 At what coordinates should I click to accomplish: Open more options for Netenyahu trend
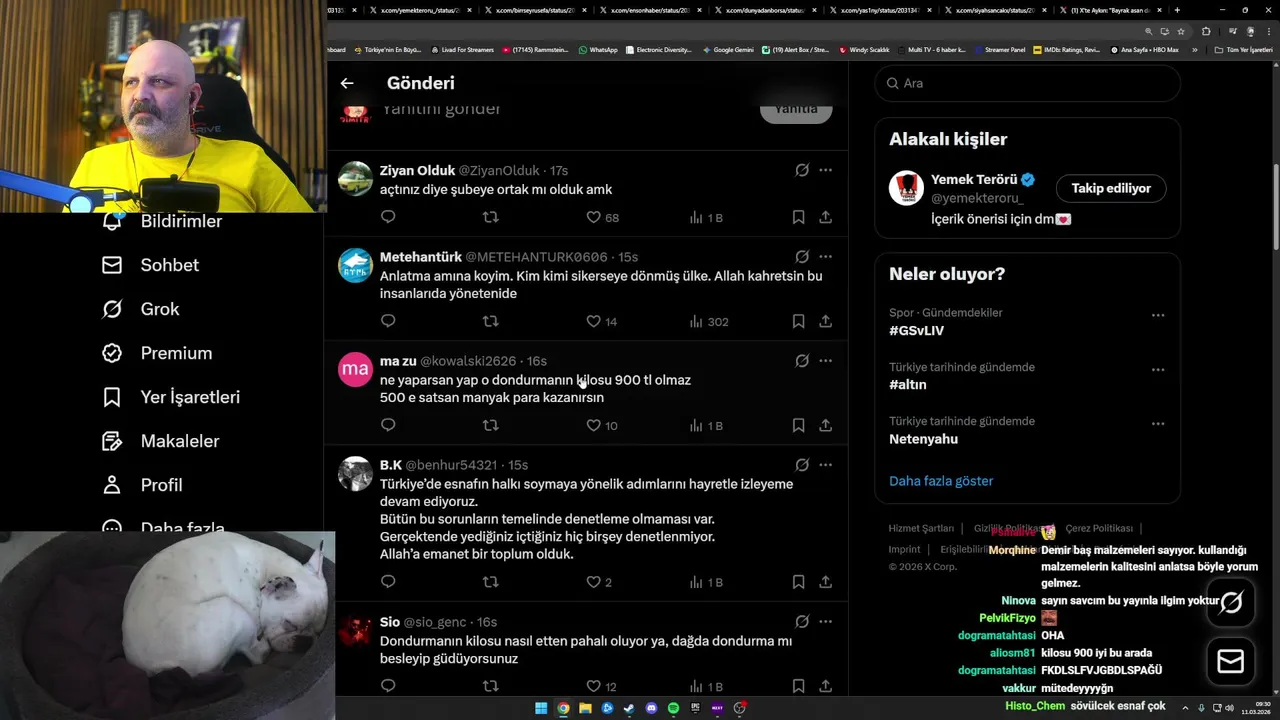[1158, 423]
